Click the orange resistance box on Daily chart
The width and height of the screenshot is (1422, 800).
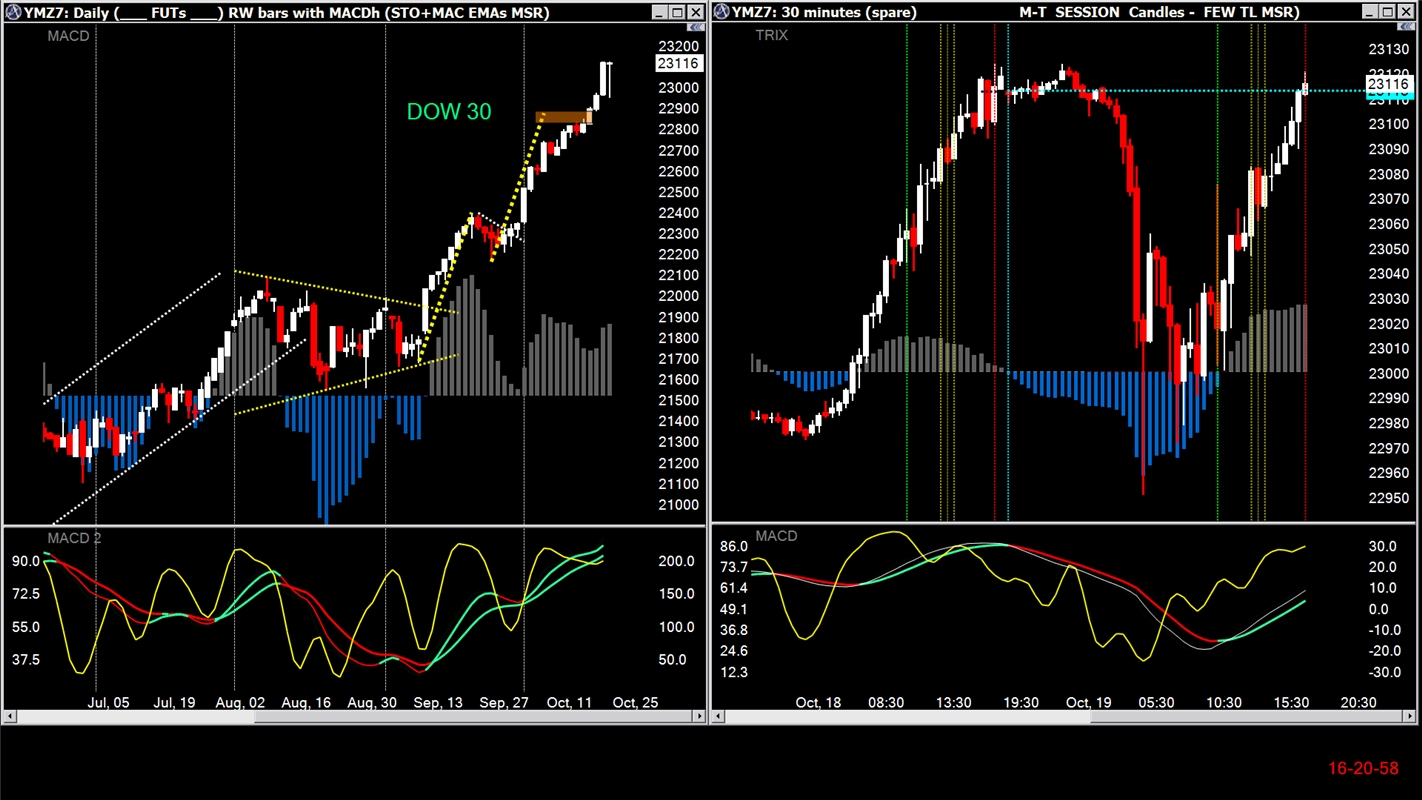tap(564, 118)
